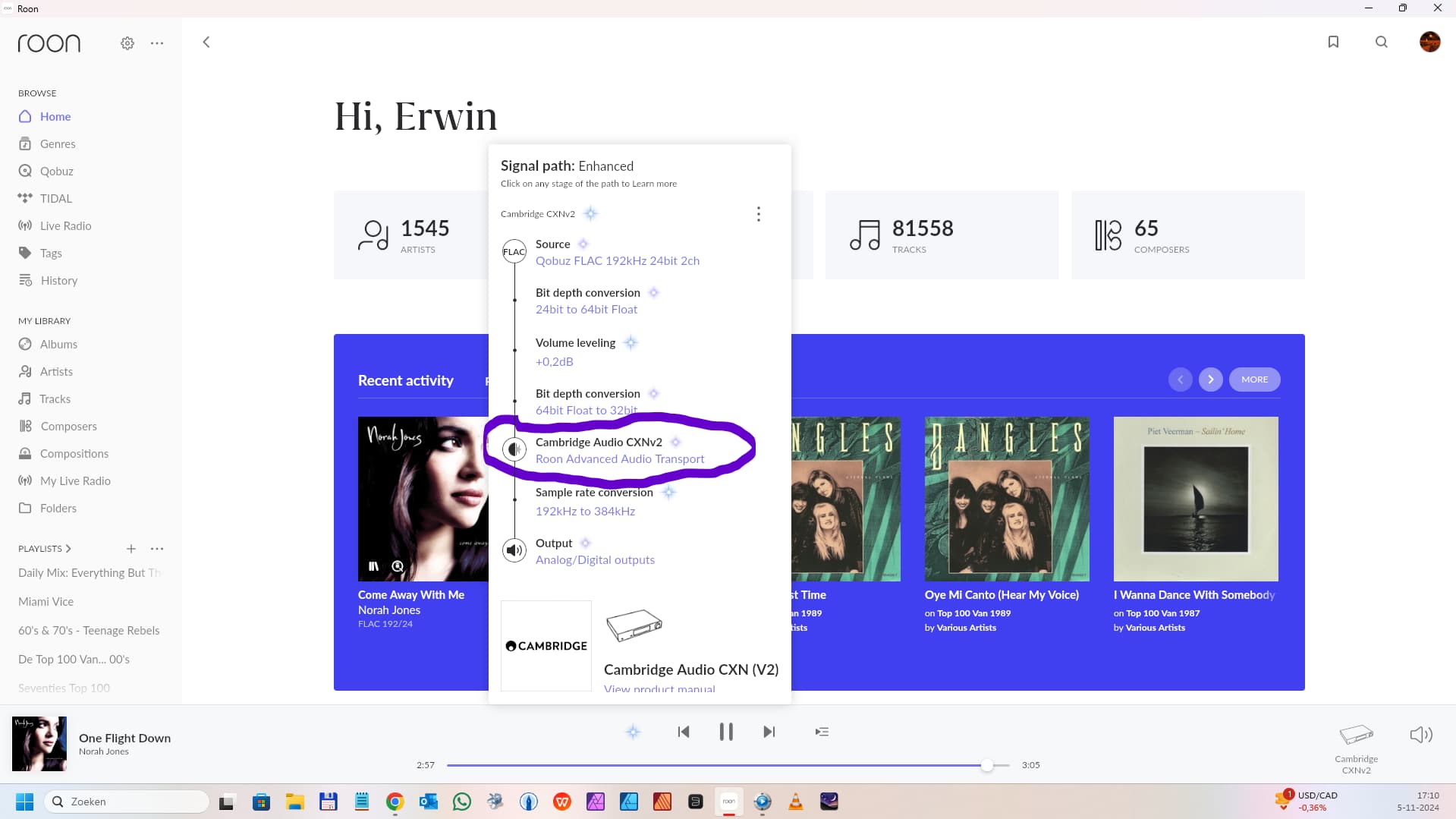Click the bookmark icon in top bar
Image resolution: width=1456 pixels, height=819 pixels.
(x=1333, y=42)
